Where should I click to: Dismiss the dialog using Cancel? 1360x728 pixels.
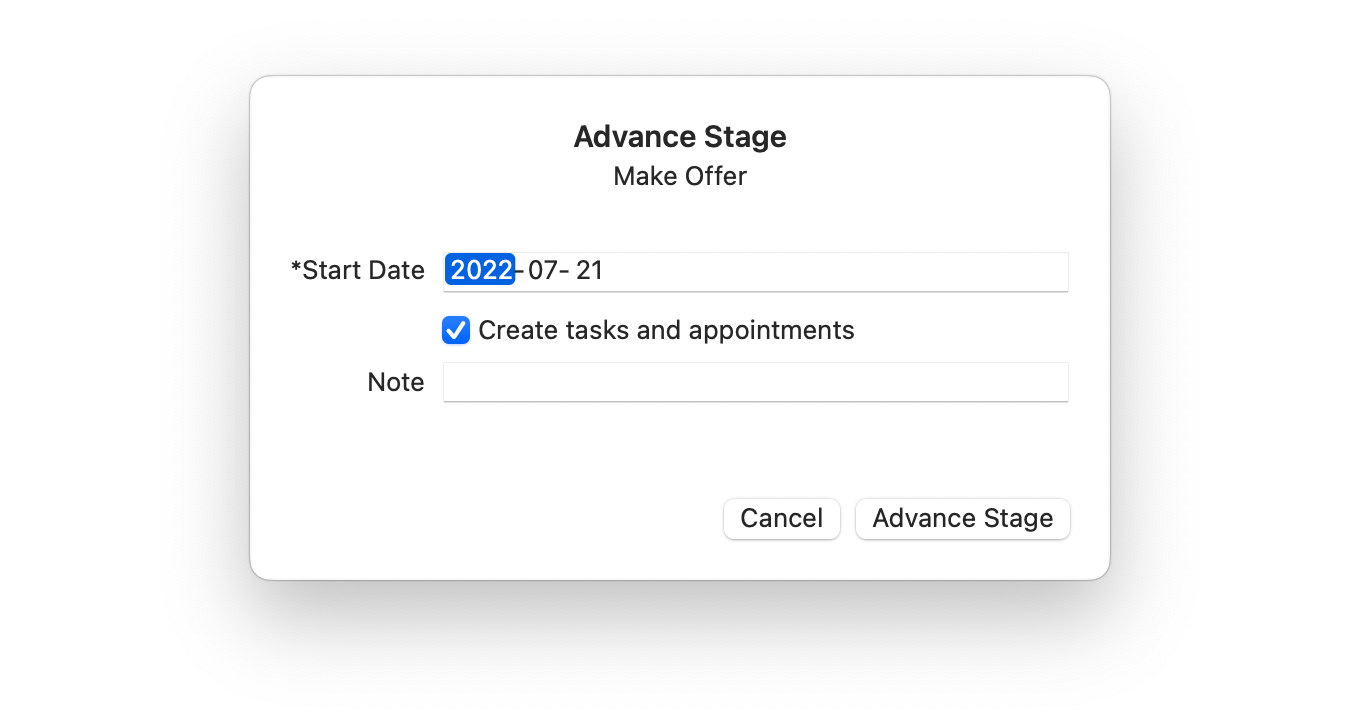pos(781,518)
